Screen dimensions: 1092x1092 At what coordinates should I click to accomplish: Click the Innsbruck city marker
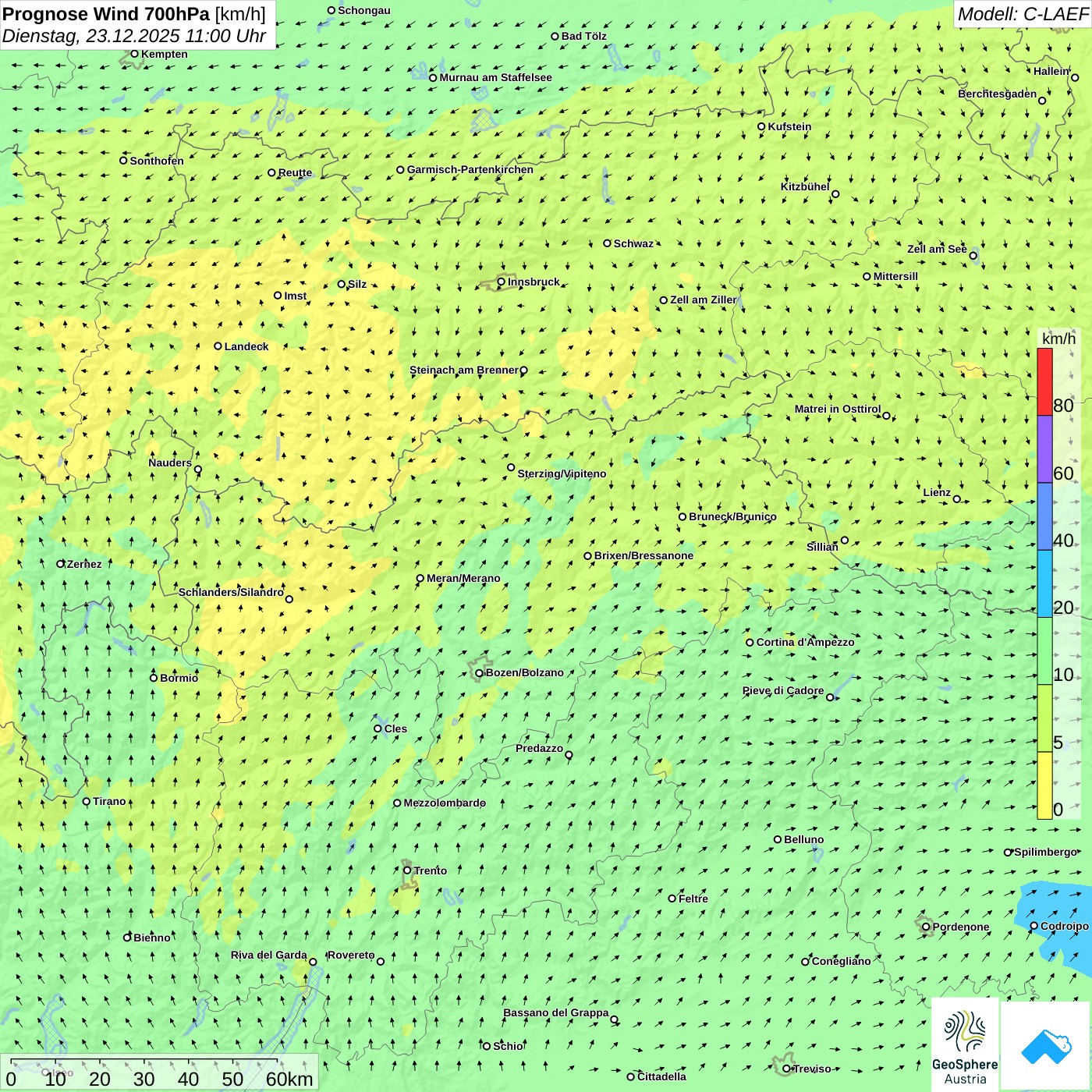tap(502, 282)
